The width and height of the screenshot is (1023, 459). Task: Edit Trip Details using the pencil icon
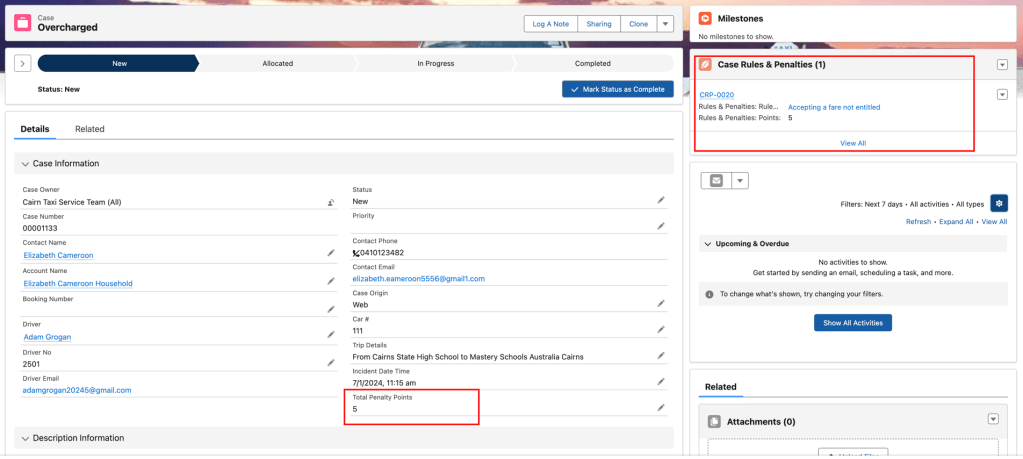click(x=660, y=355)
